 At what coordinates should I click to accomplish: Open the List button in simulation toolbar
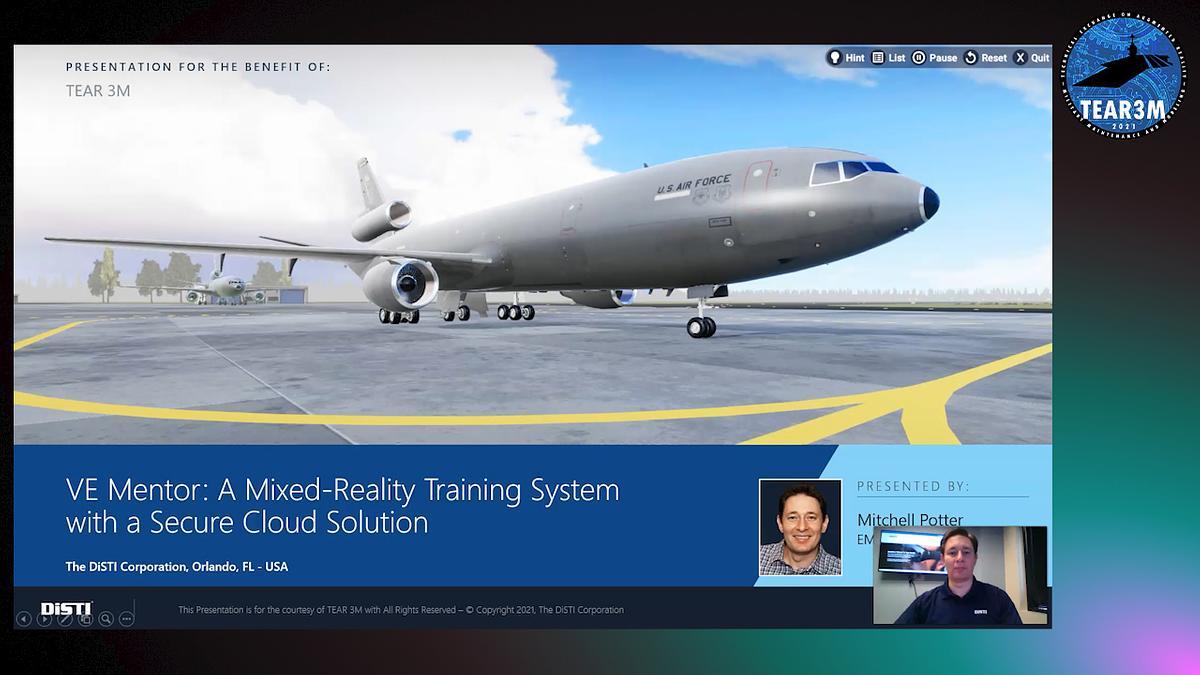click(888, 58)
